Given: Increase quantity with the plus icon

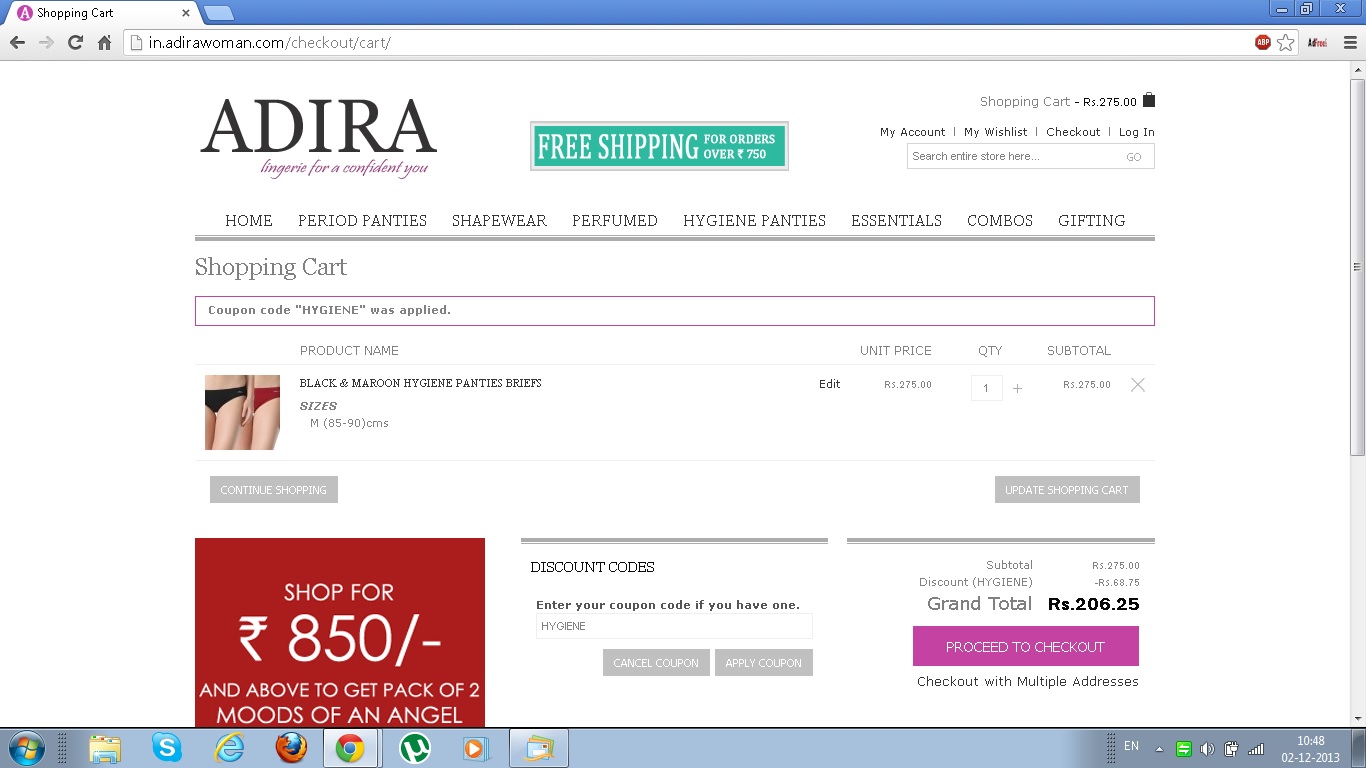Looking at the screenshot, I should [x=1017, y=388].
